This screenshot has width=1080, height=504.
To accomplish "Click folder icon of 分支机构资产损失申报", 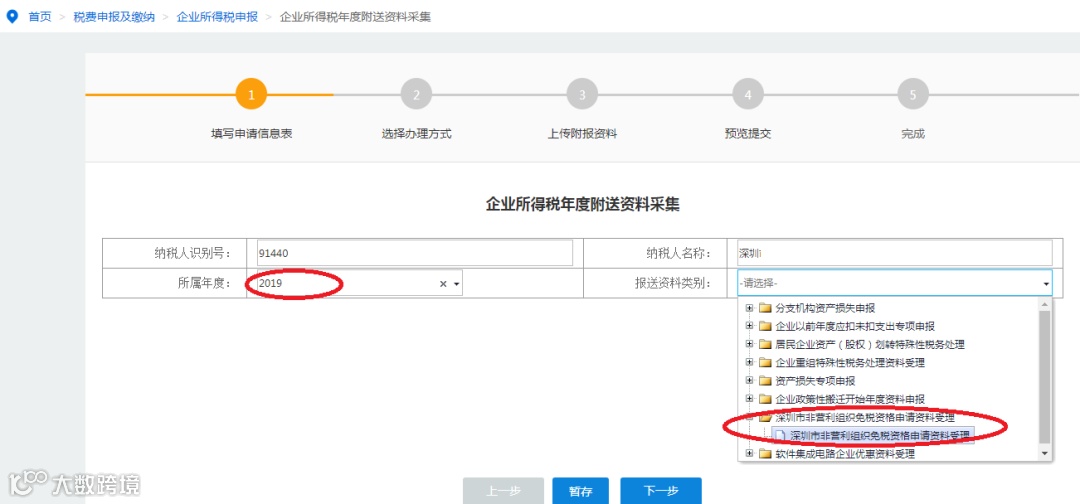I will tap(765, 308).
